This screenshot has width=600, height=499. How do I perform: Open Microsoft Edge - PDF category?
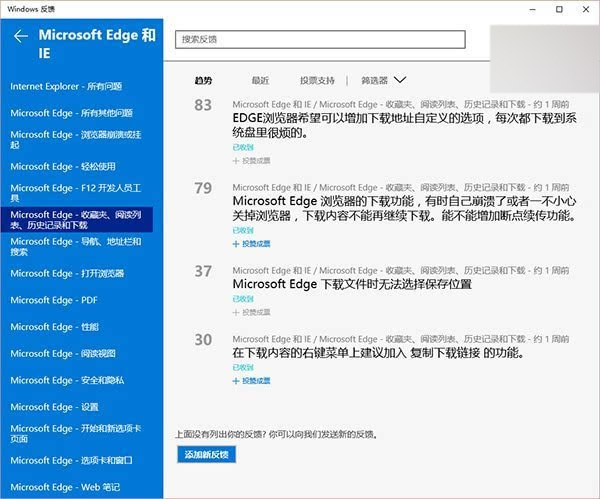pyautogui.click(x=54, y=300)
